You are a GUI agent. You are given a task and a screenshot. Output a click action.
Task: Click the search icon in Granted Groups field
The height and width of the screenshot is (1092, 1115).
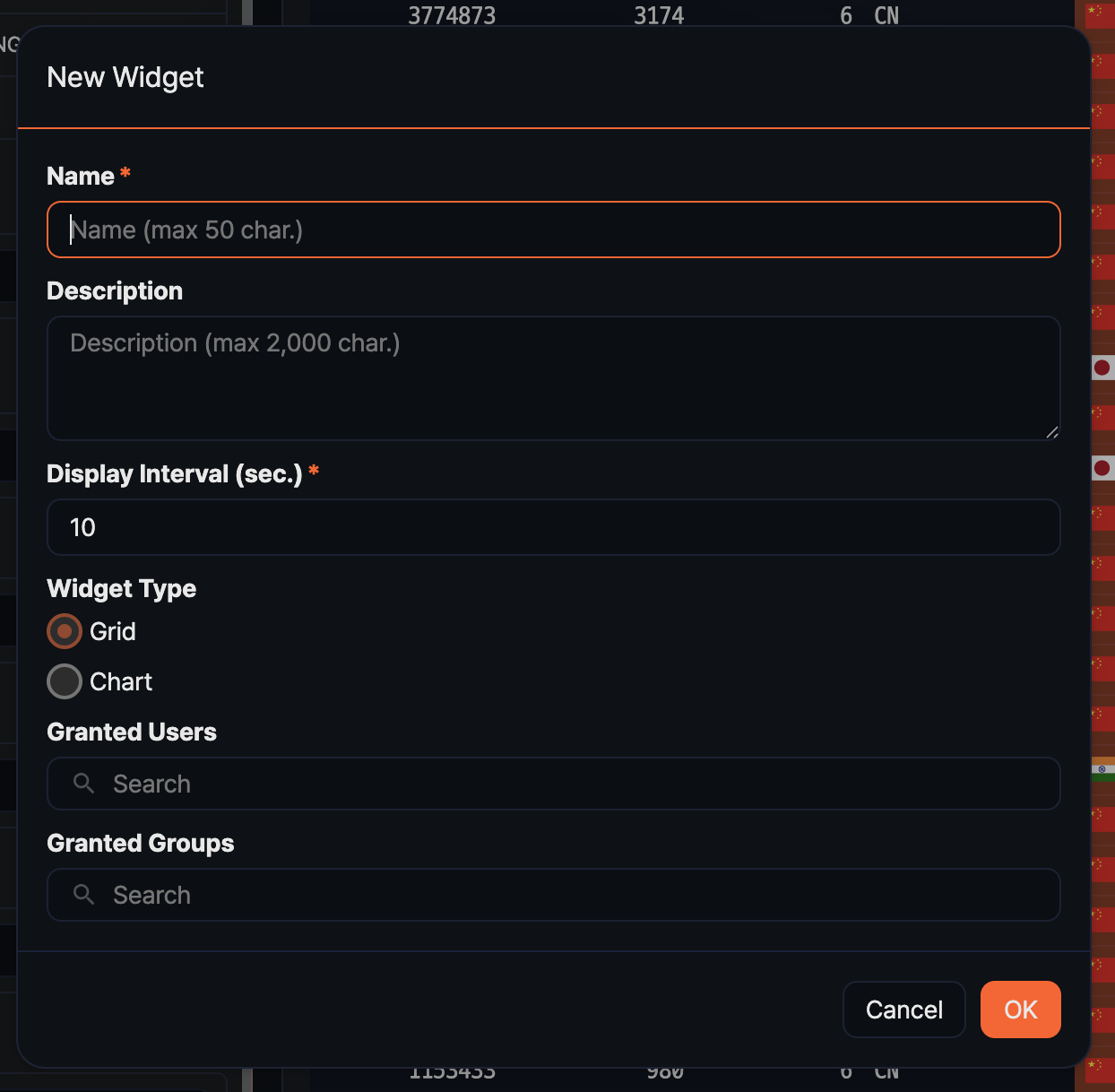click(83, 895)
